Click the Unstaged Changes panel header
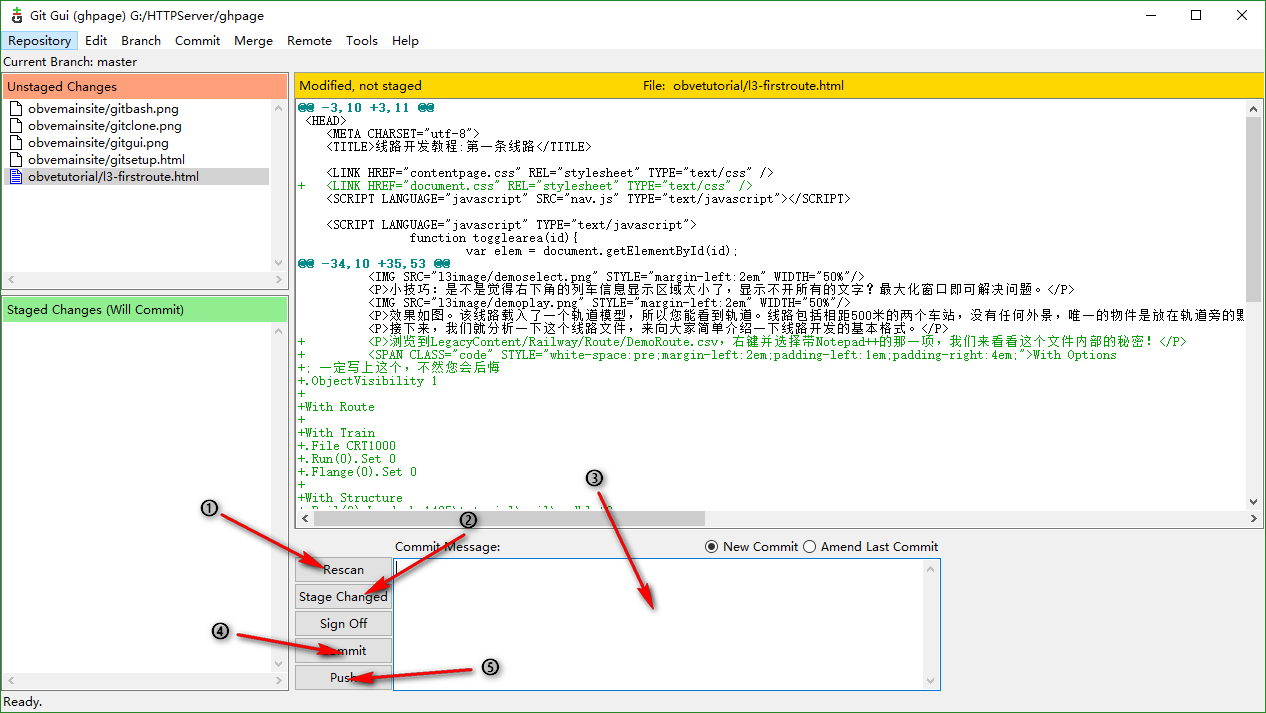 (145, 87)
